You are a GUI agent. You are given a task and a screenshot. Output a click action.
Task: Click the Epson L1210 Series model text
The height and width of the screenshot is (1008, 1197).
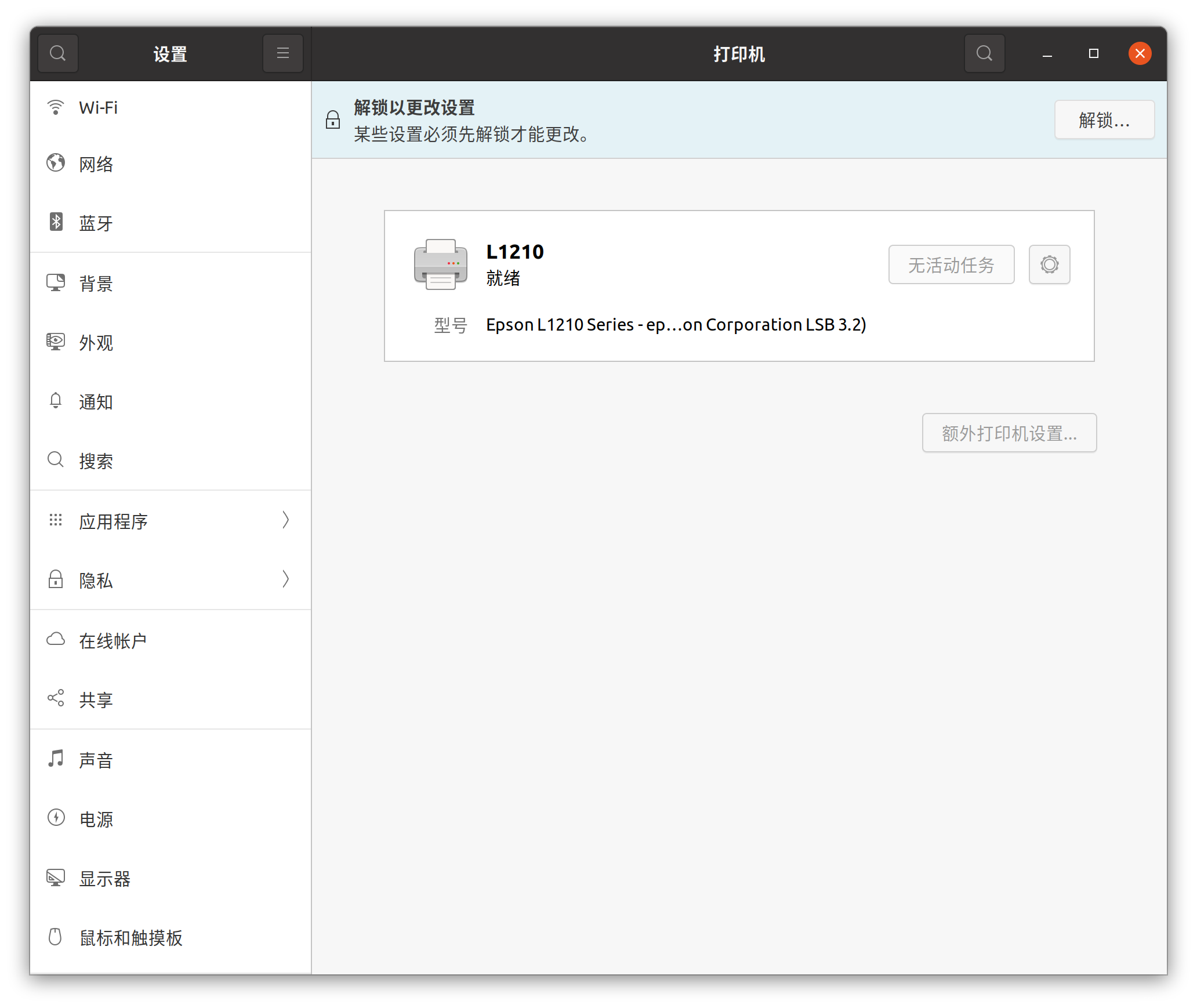[x=676, y=325]
